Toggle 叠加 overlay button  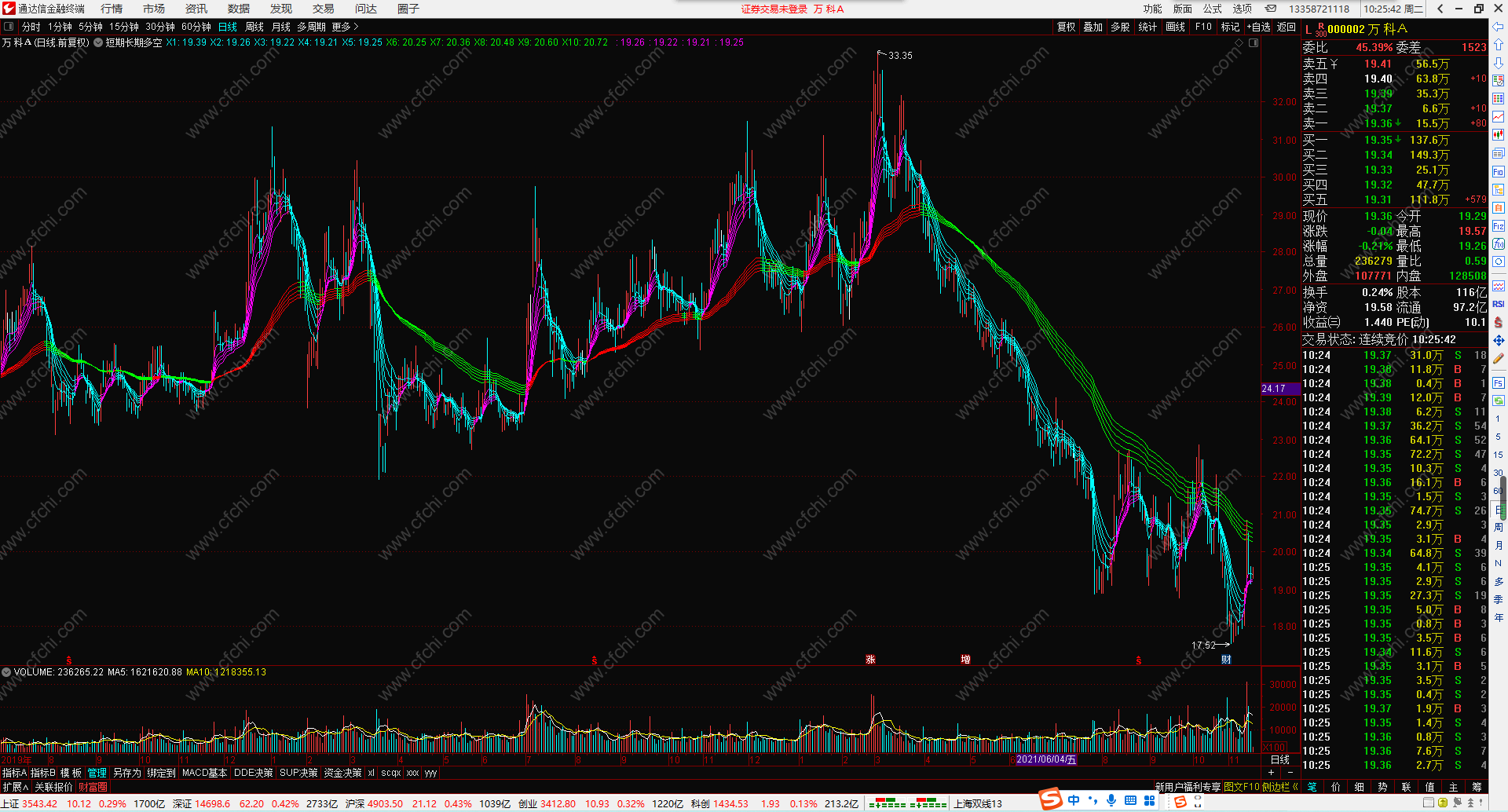(1093, 27)
